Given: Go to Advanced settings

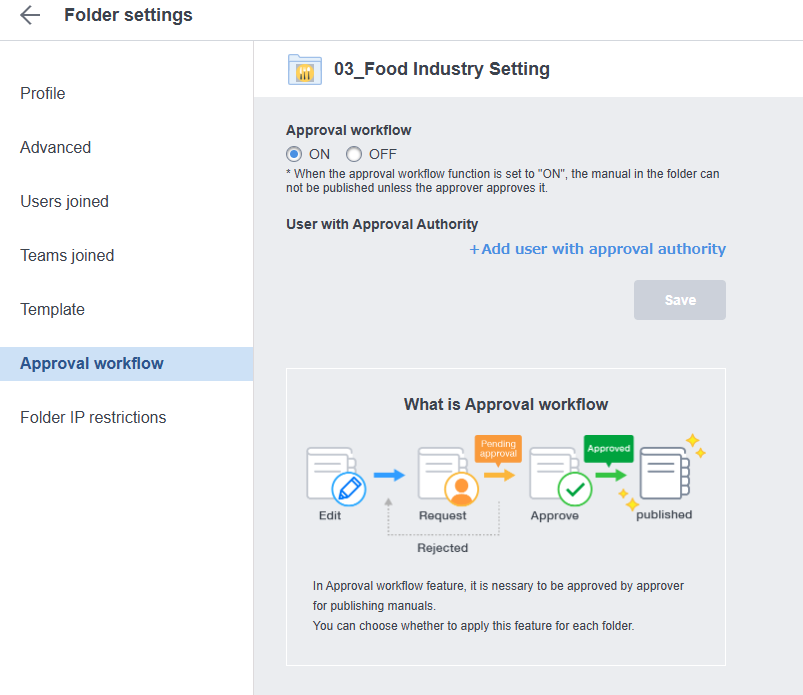Looking at the screenshot, I should (56, 148).
